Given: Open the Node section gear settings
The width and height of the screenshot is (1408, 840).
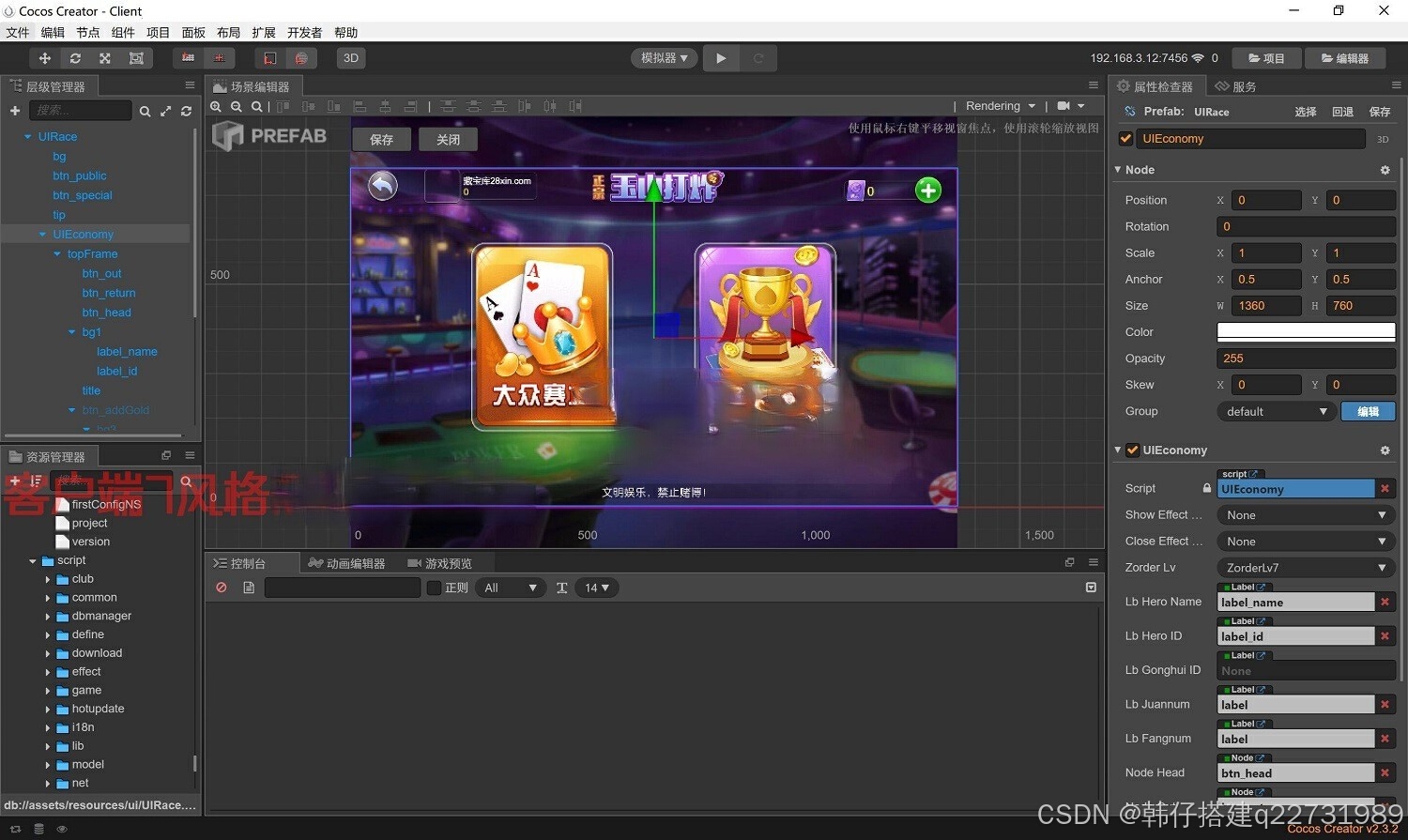Looking at the screenshot, I should (x=1385, y=170).
